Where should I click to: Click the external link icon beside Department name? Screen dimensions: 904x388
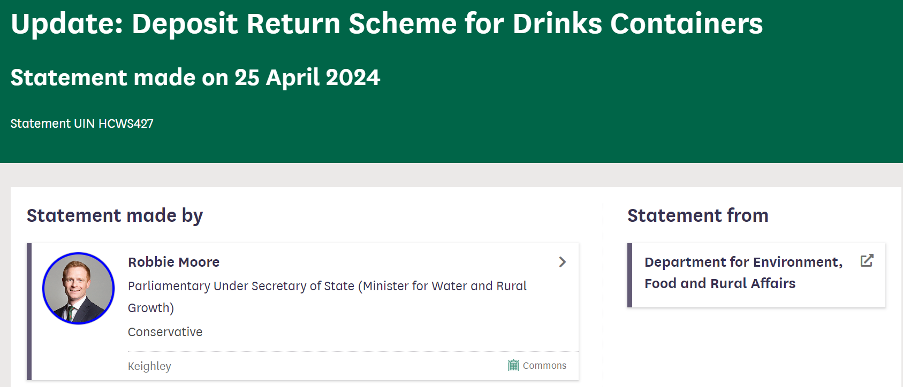tap(867, 261)
